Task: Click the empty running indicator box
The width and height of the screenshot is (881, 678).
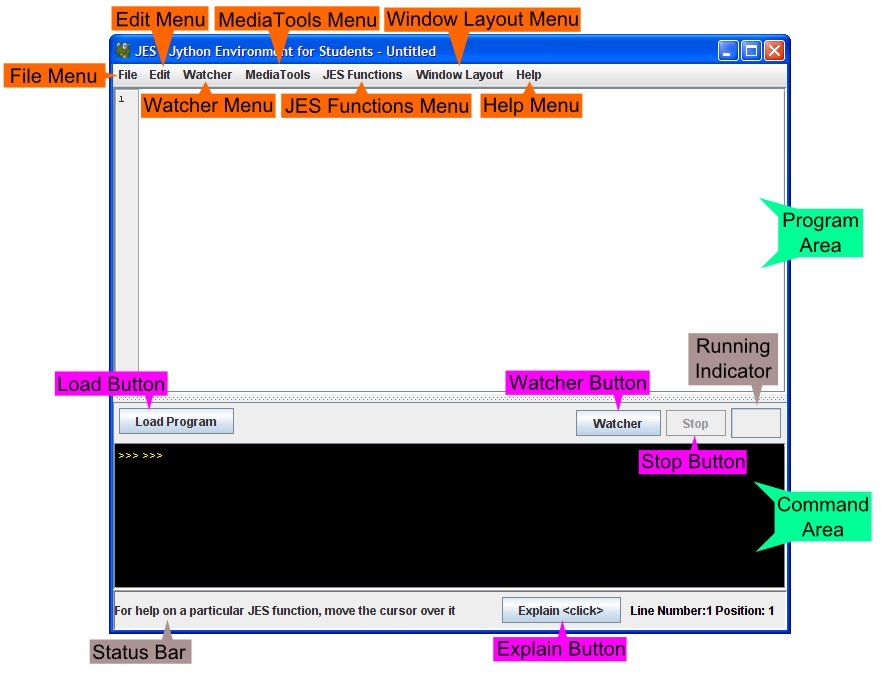Action: [x=755, y=423]
